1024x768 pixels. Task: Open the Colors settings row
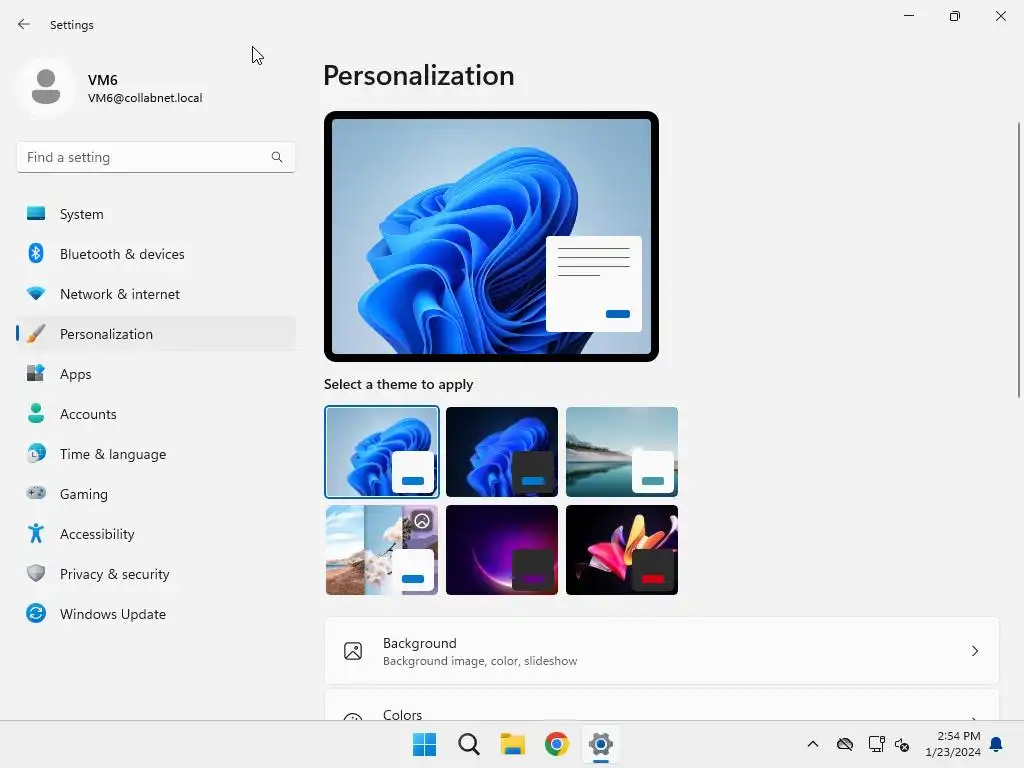coord(662,705)
